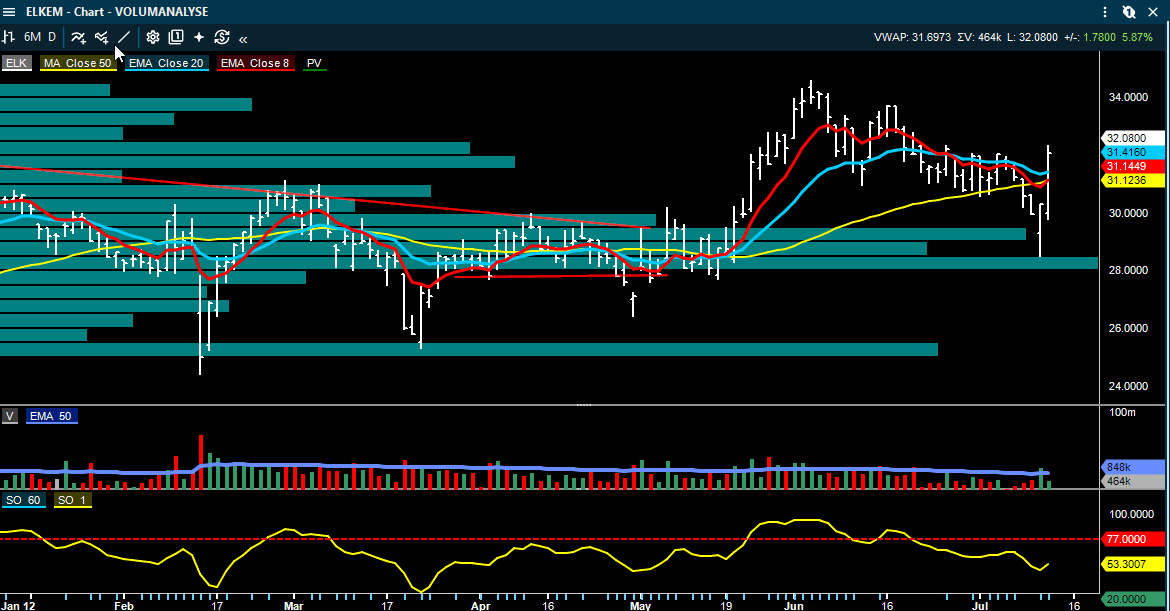Toggle the MA Close 50 indicator label
This screenshot has width=1170, height=611.
tap(78, 63)
